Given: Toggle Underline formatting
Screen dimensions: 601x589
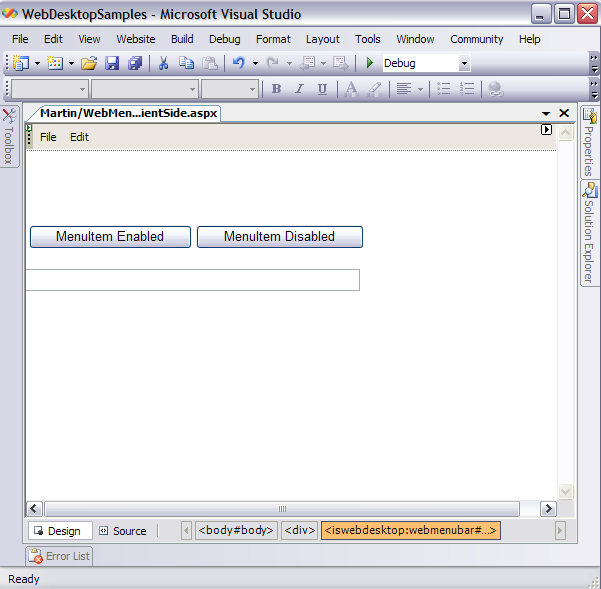Looking at the screenshot, I should 322,89.
